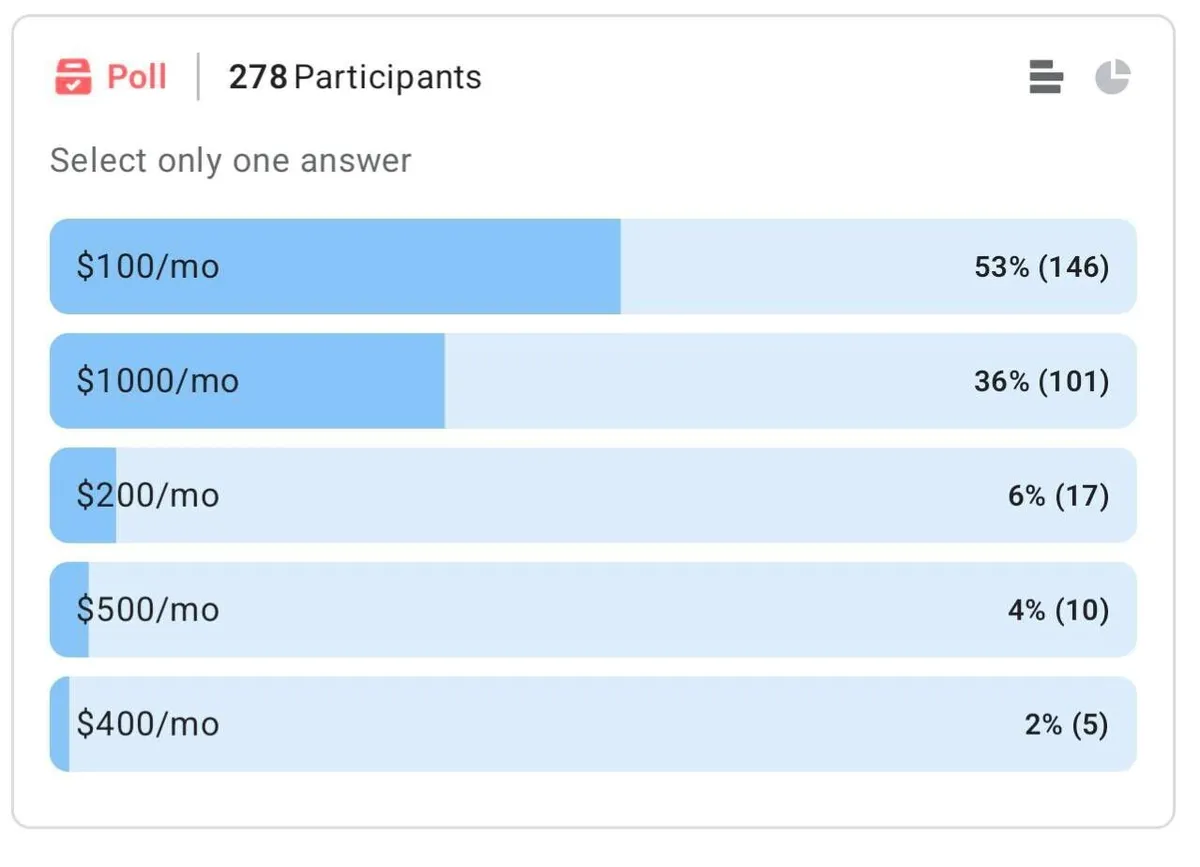This screenshot has width=1200, height=867.
Task: Click the 53% (146) result figure
Action: point(1041,267)
